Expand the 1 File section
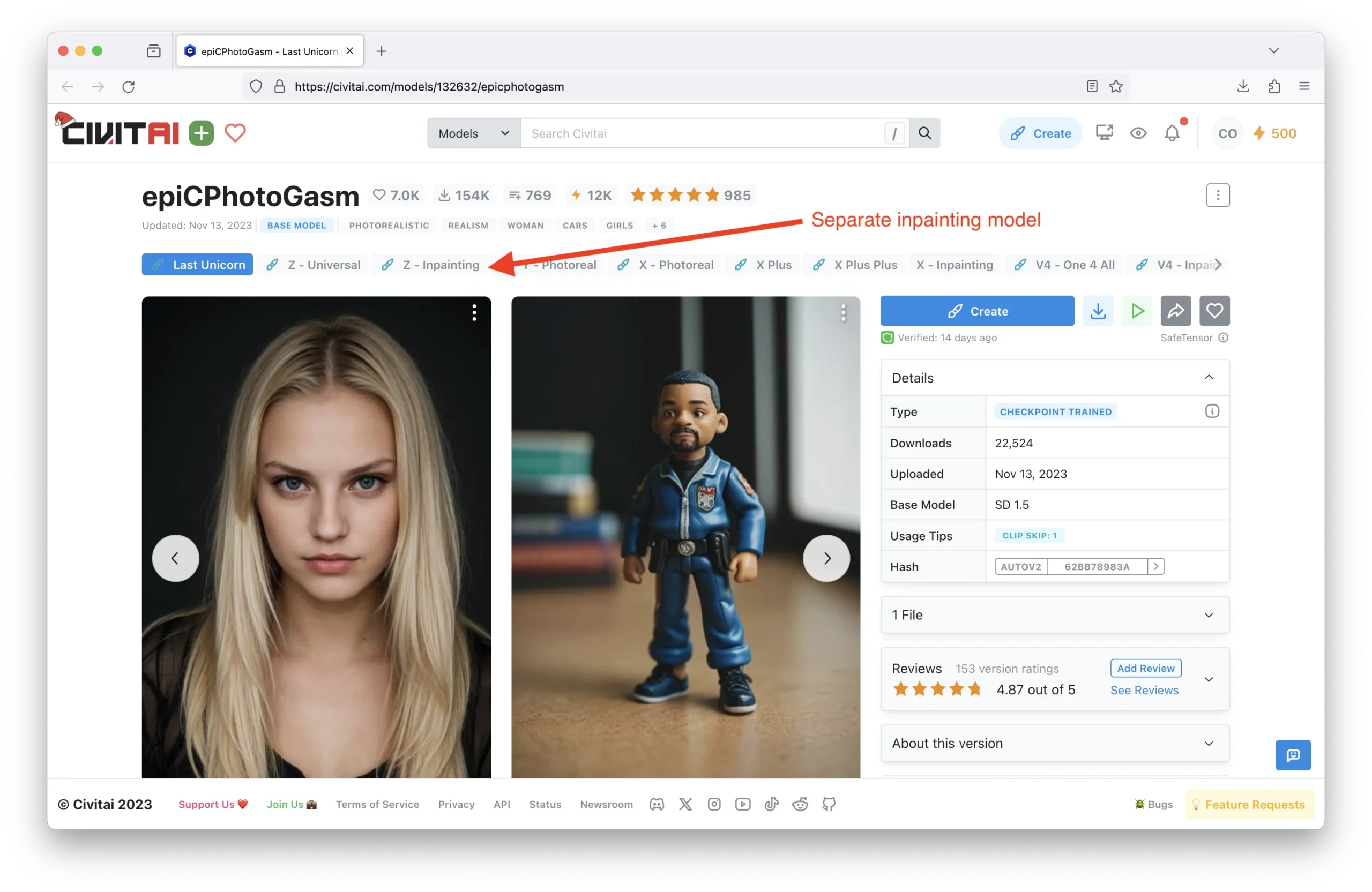This screenshot has height=892, width=1372. pyautogui.click(x=1055, y=615)
